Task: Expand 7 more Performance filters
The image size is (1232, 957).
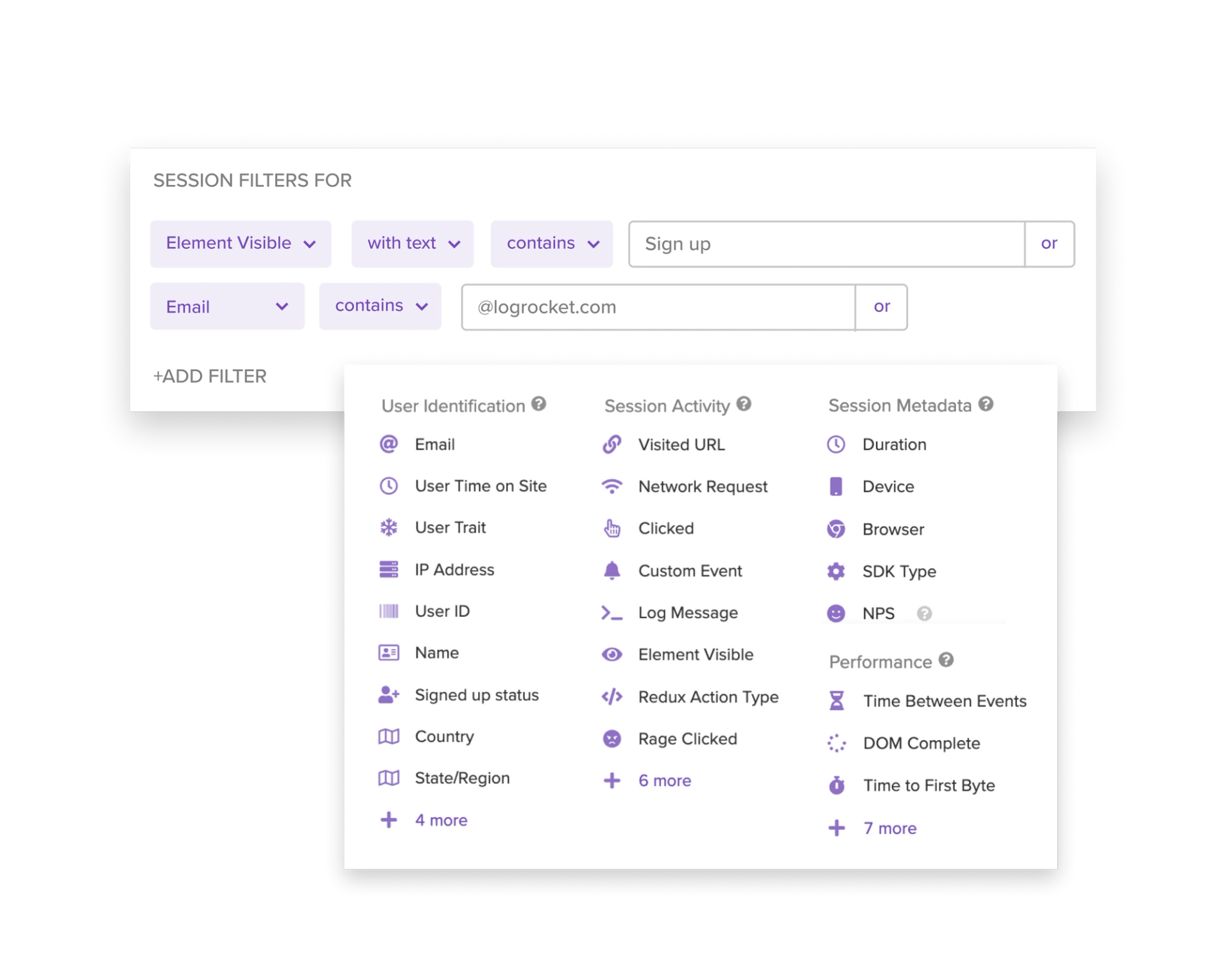Action: click(889, 829)
